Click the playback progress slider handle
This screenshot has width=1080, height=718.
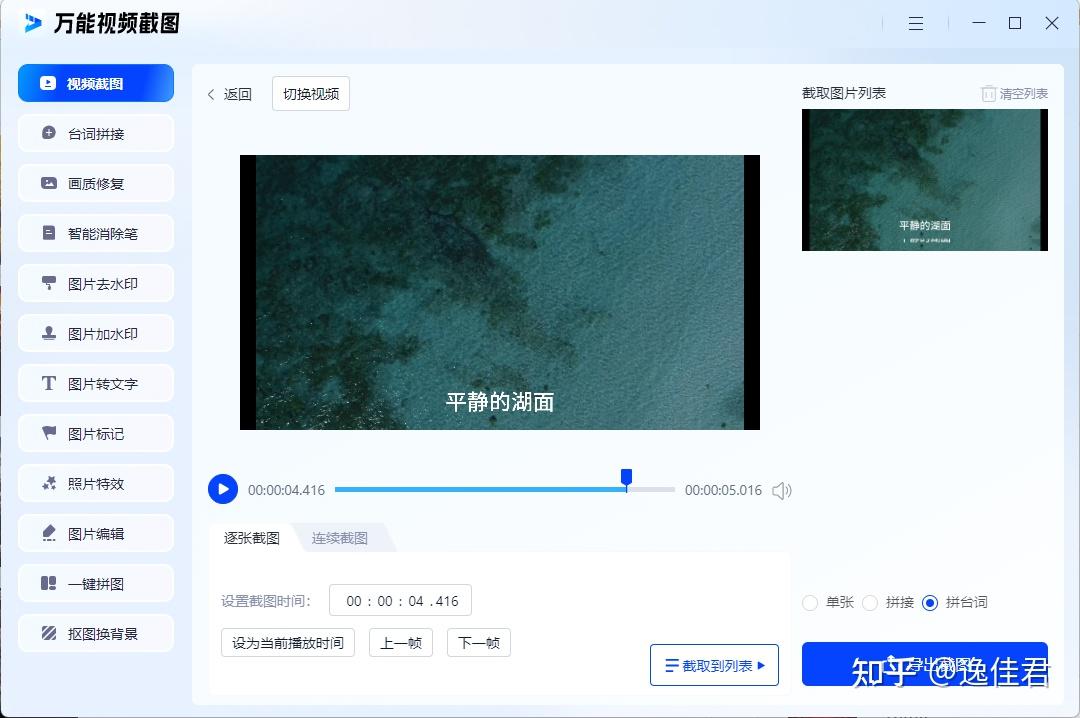tap(626, 479)
